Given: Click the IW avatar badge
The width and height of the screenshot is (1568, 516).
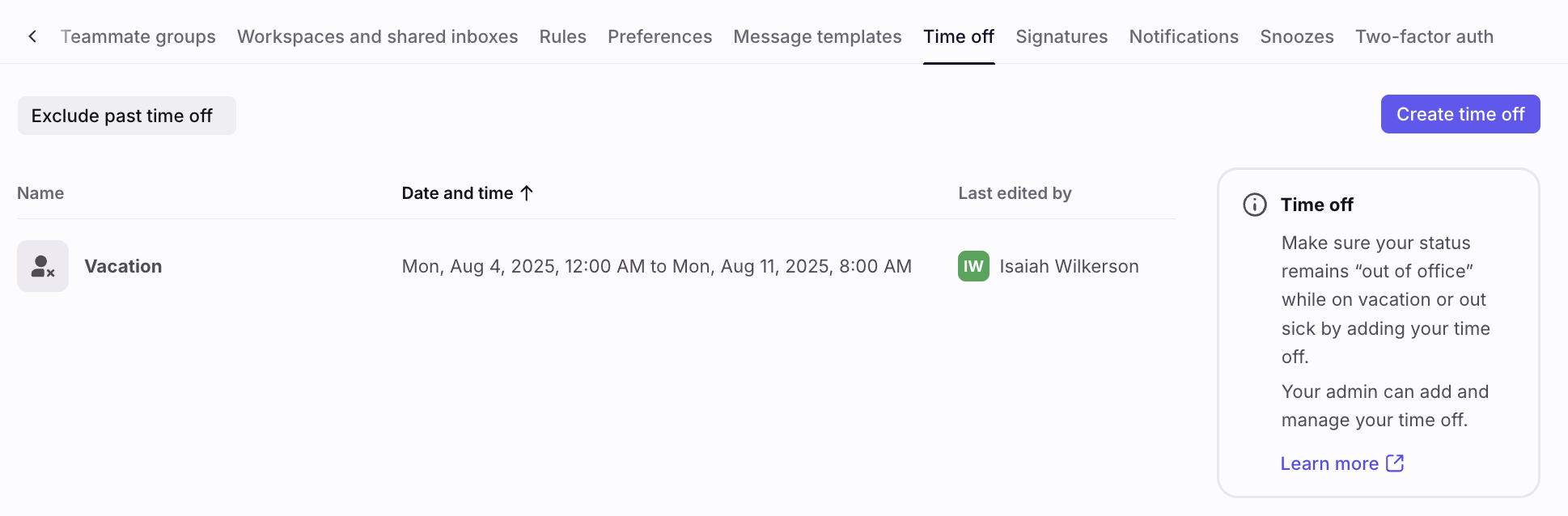Looking at the screenshot, I should click(x=973, y=266).
